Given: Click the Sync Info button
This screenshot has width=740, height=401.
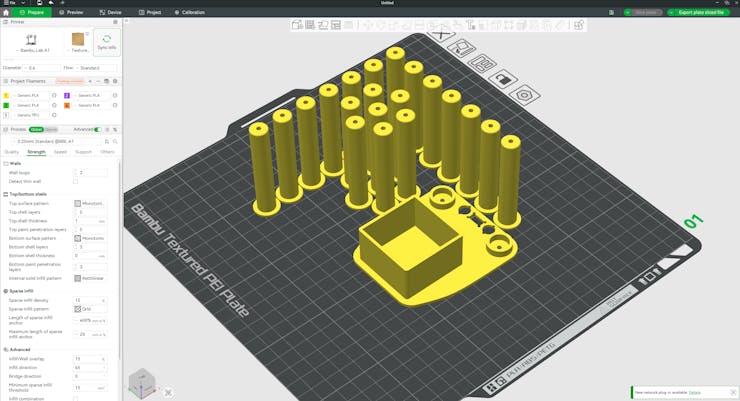Looking at the screenshot, I should pos(107,42).
